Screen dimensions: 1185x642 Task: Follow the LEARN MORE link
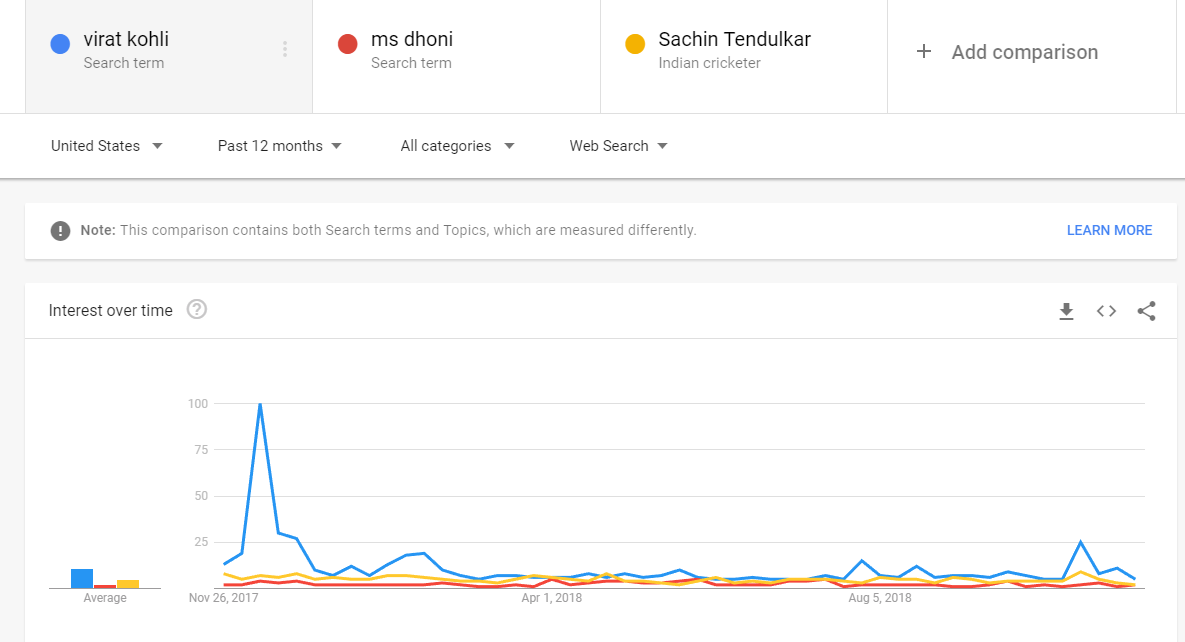tap(1109, 231)
